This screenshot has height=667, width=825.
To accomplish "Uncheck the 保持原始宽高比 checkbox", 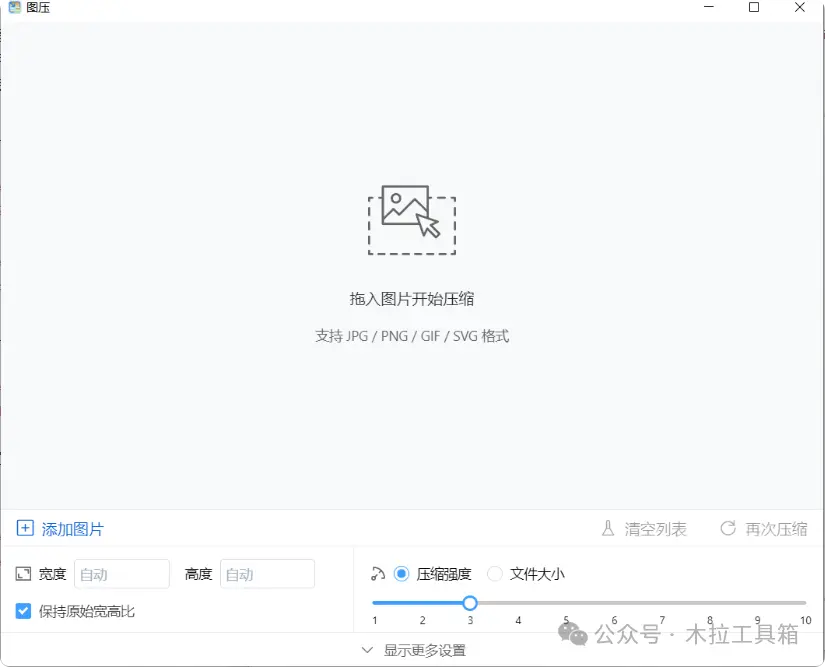I will pos(22,610).
